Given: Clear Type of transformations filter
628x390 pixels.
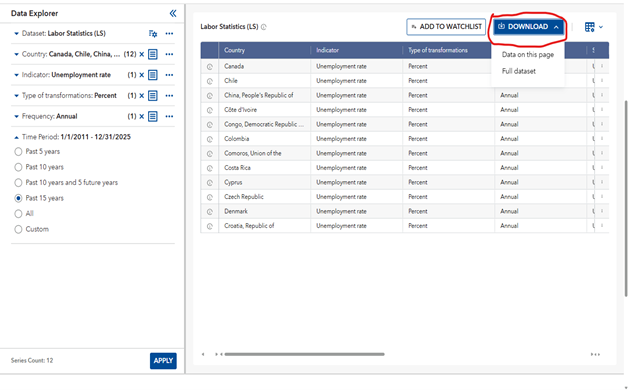Looking at the screenshot, I should (141, 96).
